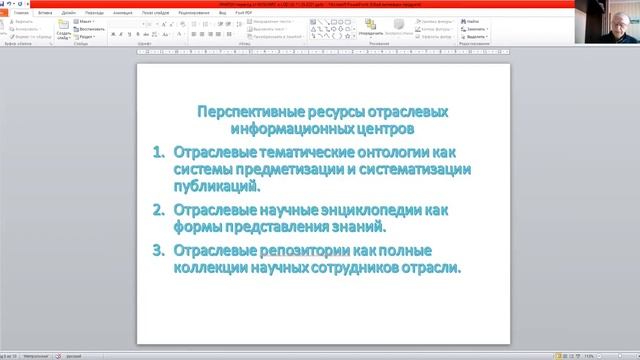640x360 pixels.
Task: Click list item 'Отраслевые научные энциклопедии как'
Action: click(311, 210)
